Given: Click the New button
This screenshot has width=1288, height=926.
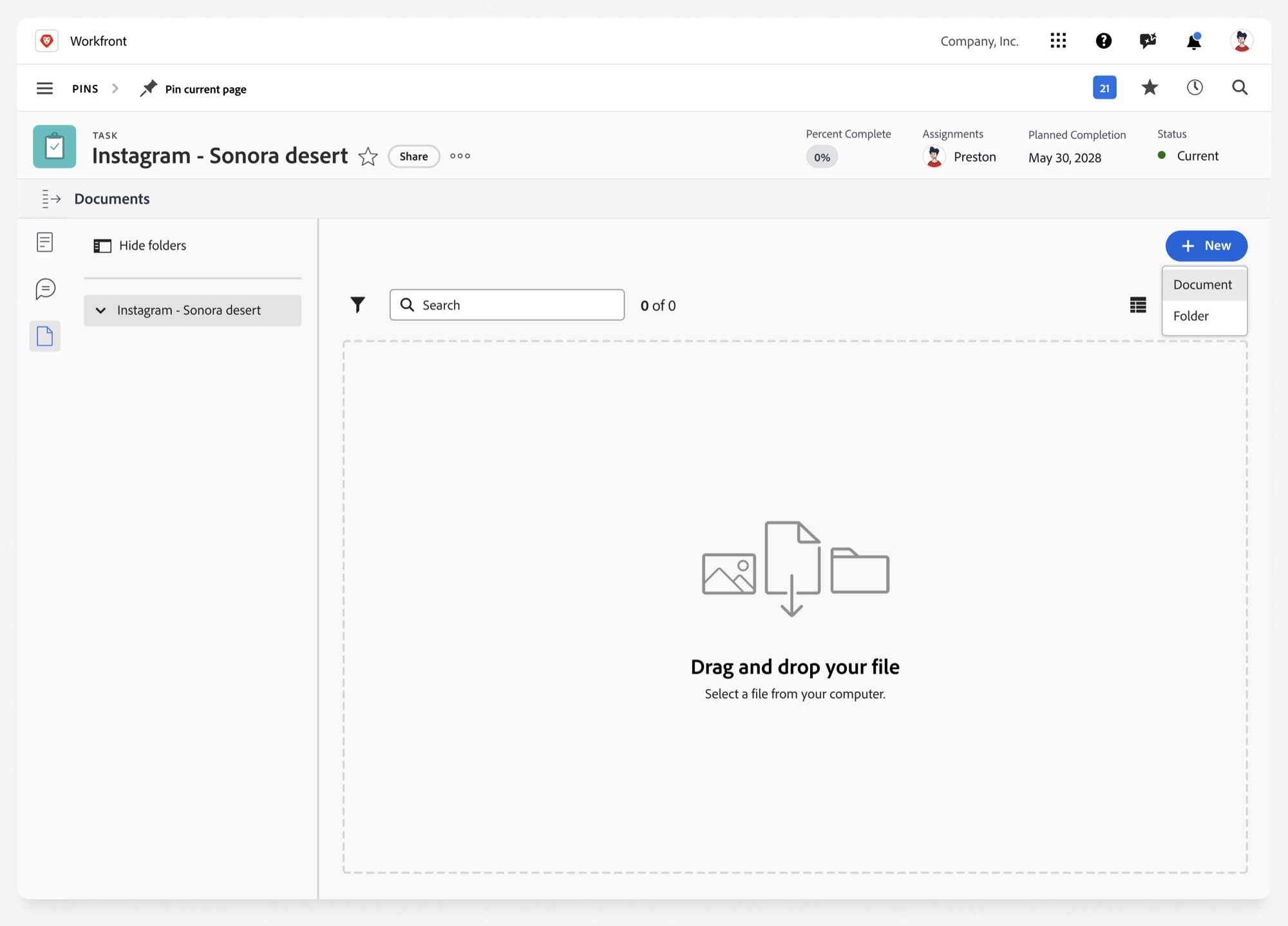Looking at the screenshot, I should pyautogui.click(x=1206, y=245).
